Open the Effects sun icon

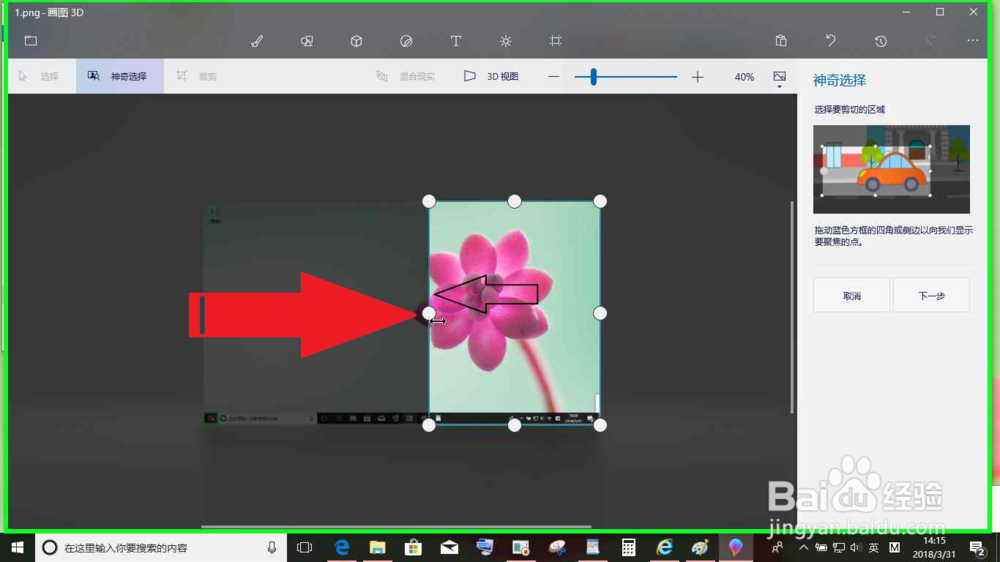pos(506,41)
